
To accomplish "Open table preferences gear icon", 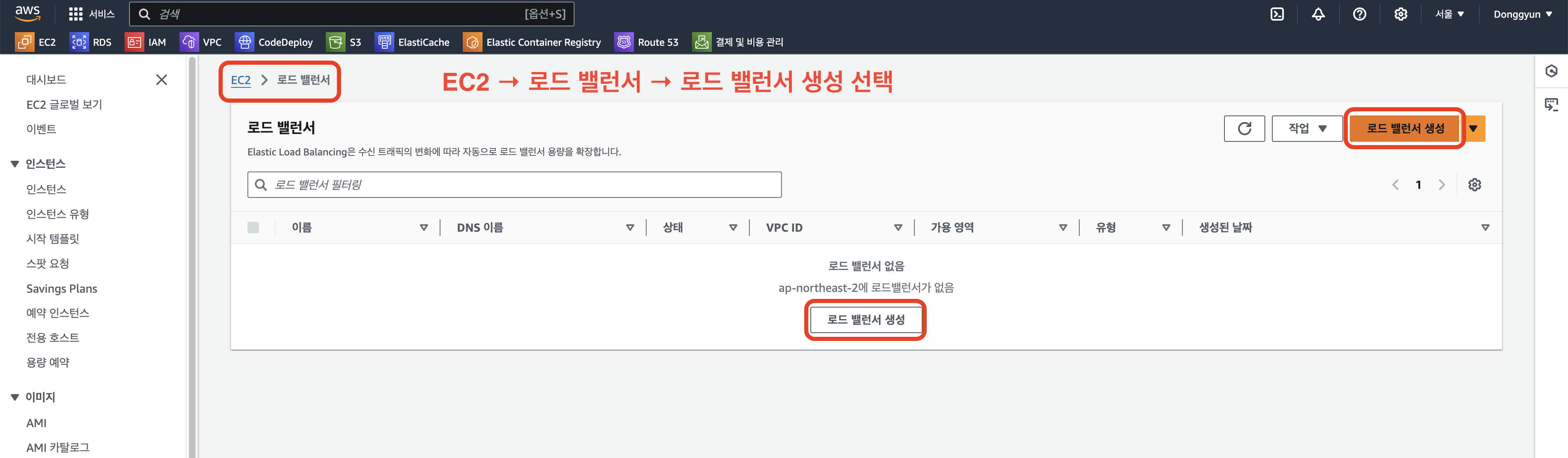I will pyautogui.click(x=1474, y=185).
